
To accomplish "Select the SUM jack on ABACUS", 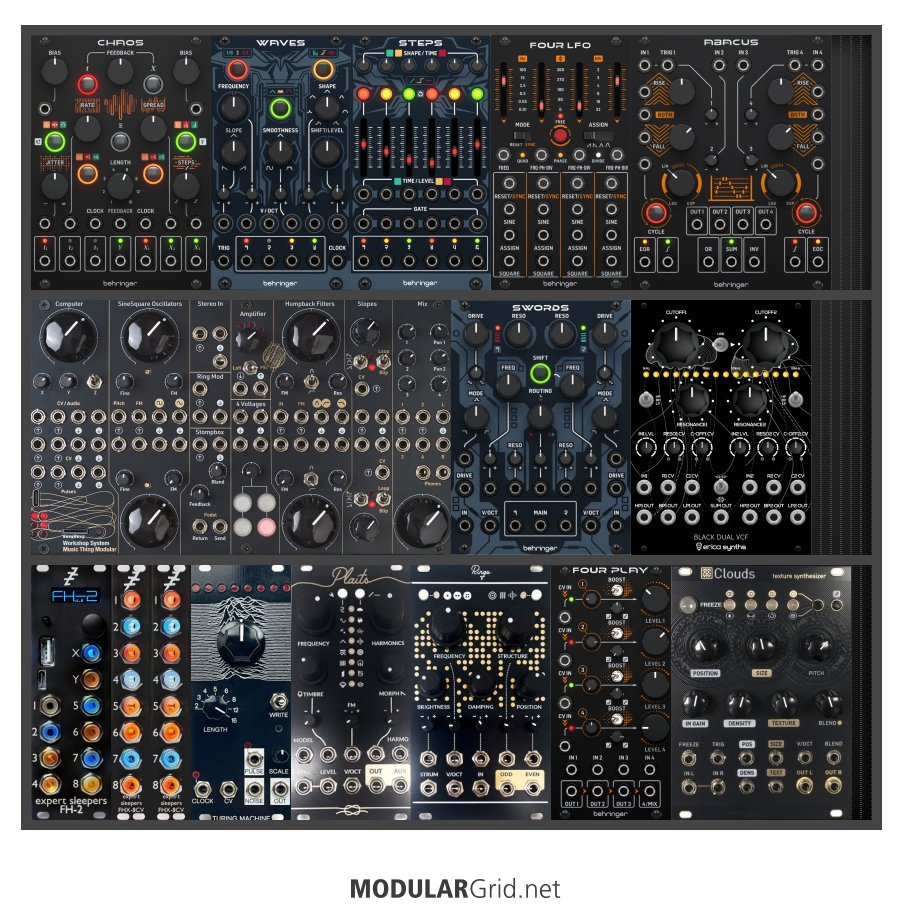I will 731,262.
